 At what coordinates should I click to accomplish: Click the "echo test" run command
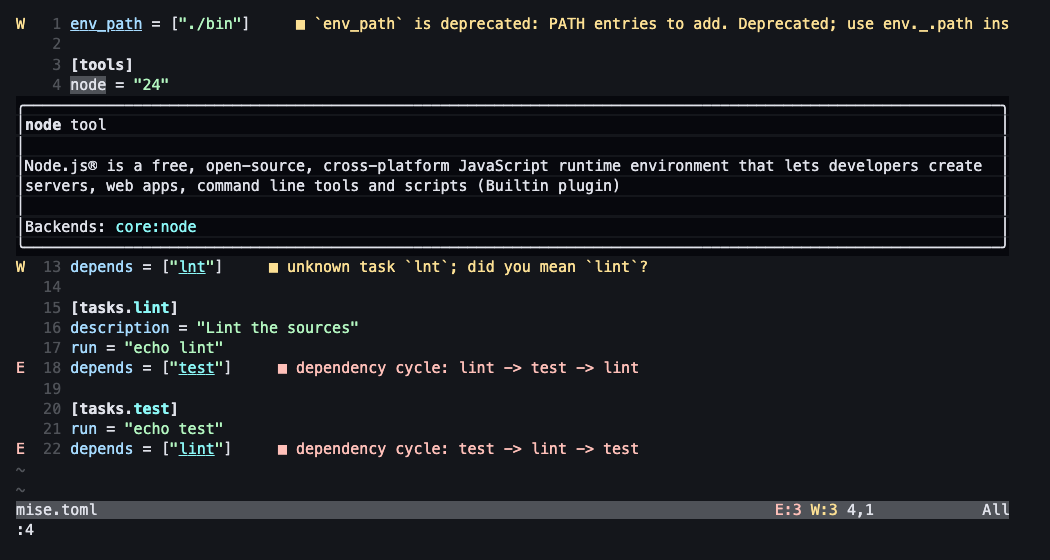pyautogui.click(x=174, y=429)
